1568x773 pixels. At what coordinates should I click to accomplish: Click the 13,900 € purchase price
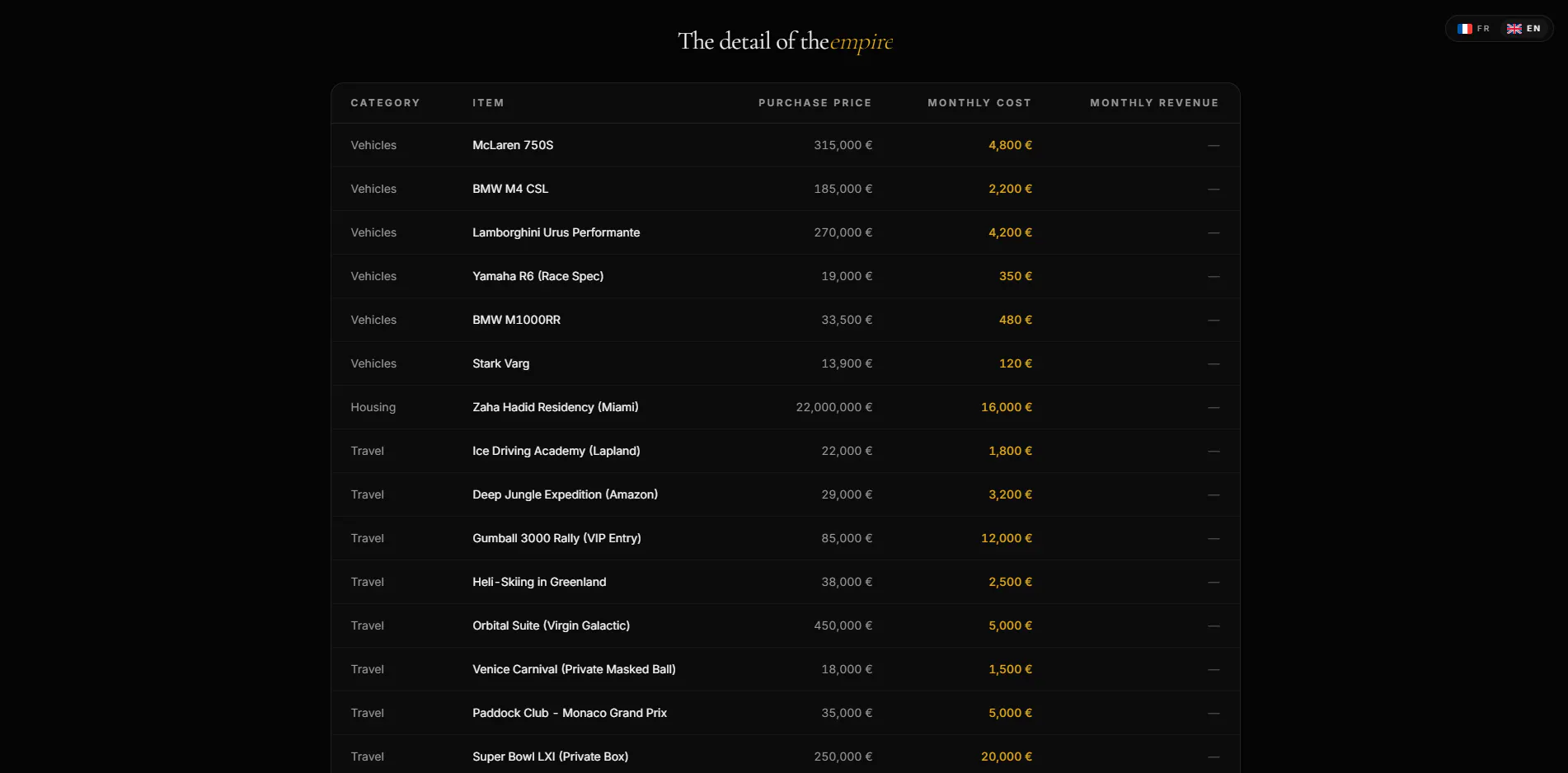pyautogui.click(x=847, y=363)
